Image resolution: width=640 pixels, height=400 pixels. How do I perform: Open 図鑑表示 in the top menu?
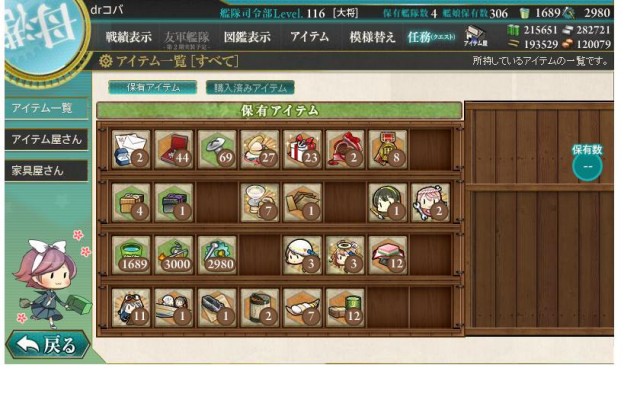(x=247, y=37)
